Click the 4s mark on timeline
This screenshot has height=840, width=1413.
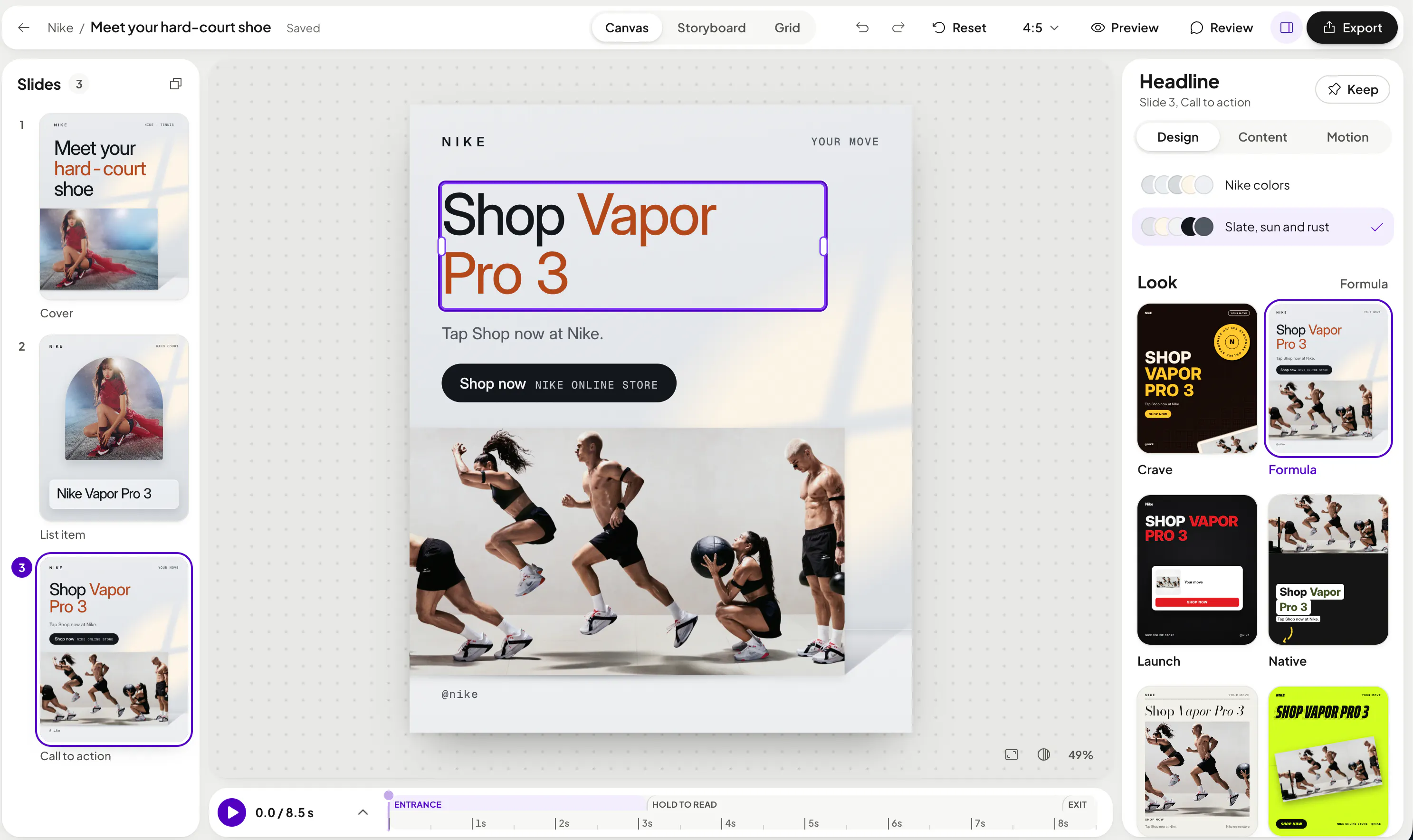click(729, 823)
